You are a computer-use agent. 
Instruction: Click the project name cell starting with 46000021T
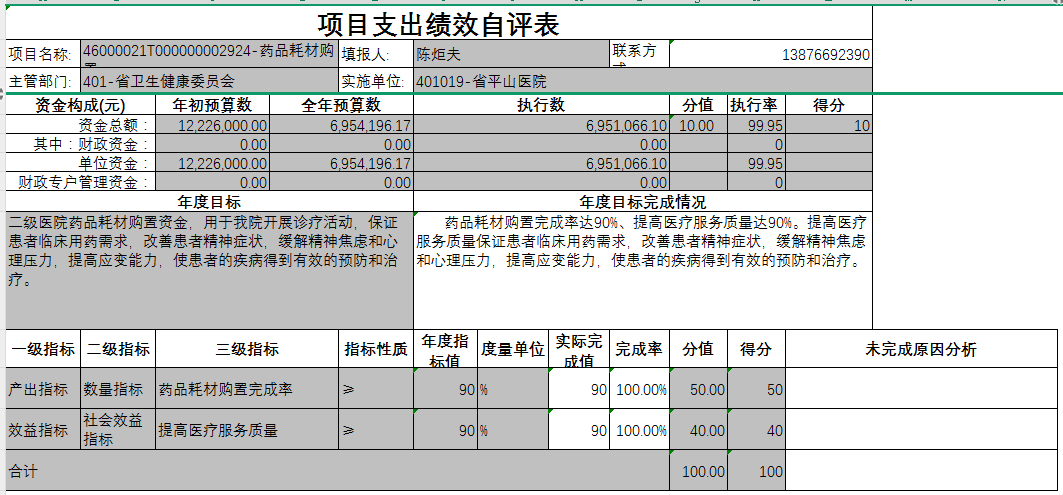(x=208, y=54)
